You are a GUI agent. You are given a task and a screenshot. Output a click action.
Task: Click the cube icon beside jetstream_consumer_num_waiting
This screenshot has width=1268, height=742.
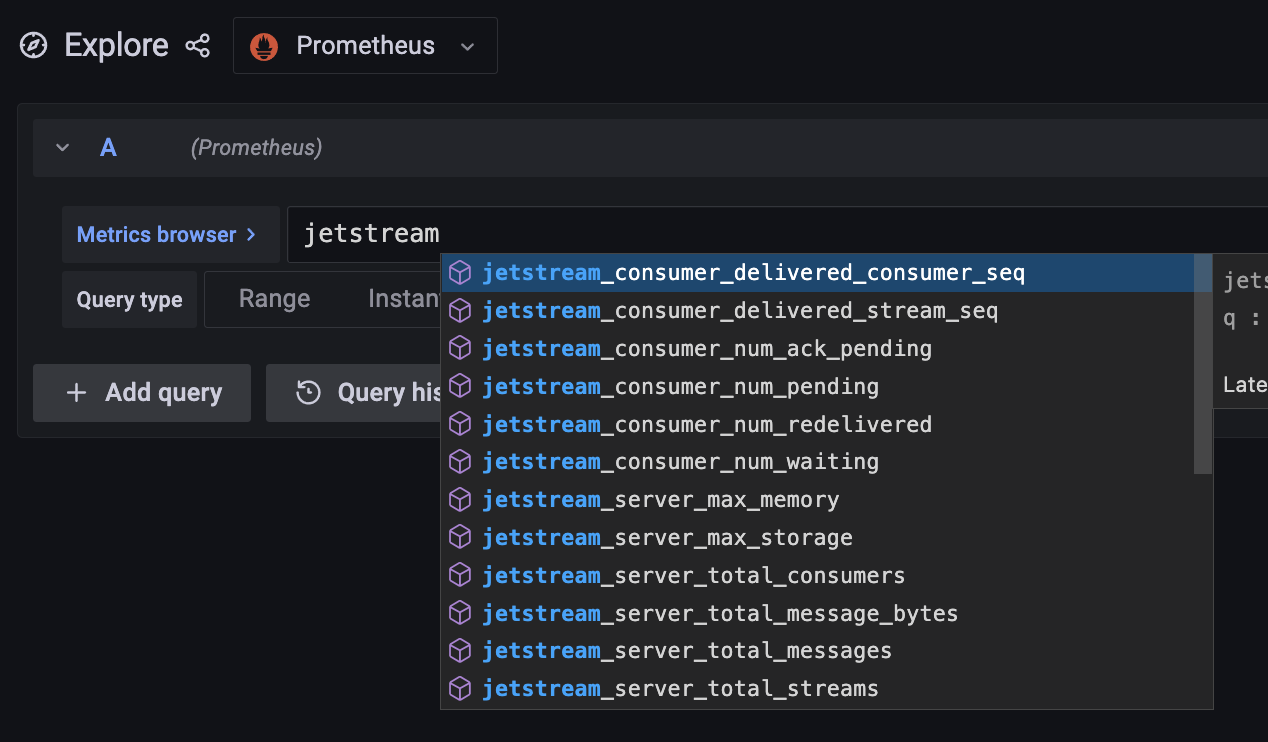click(x=460, y=461)
